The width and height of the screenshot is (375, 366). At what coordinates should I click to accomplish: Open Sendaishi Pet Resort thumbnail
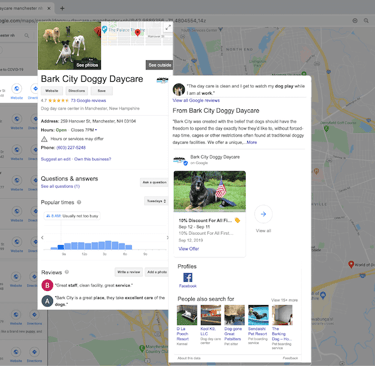click(258, 315)
